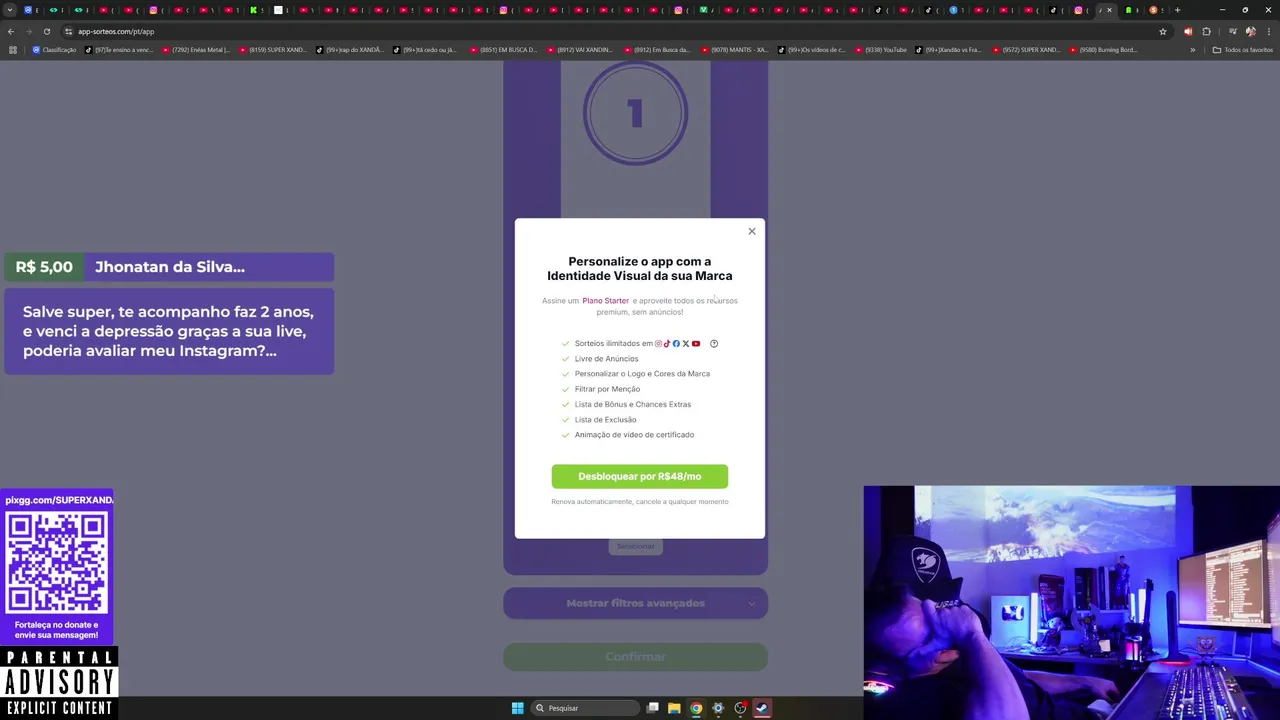Expand Mostrar filtros avançados section
Viewport: 1280px width, 720px height.
[x=635, y=603]
